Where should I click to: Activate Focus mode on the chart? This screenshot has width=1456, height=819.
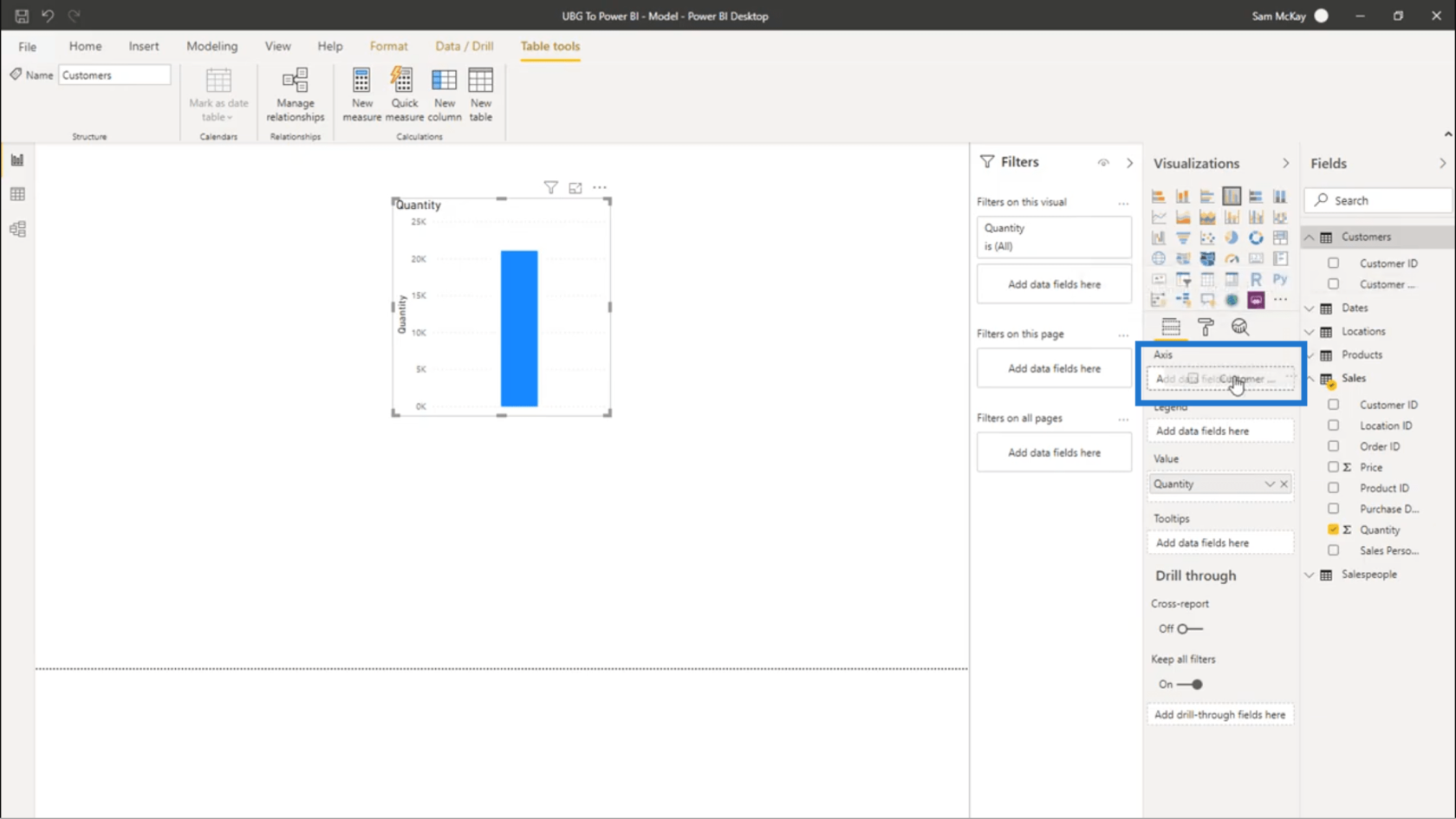pos(575,187)
